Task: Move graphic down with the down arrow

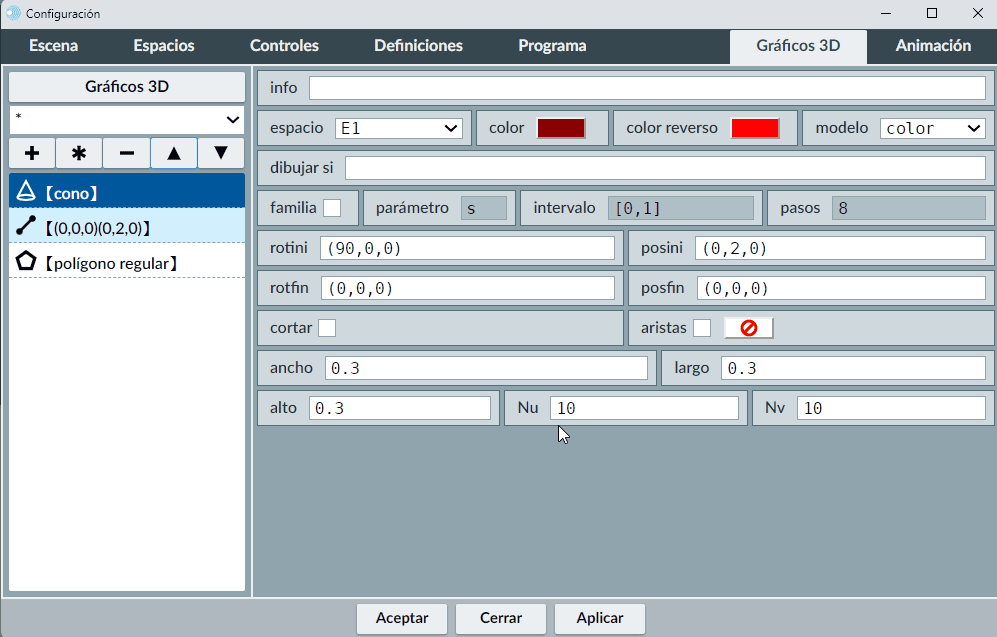Action: [x=221, y=153]
